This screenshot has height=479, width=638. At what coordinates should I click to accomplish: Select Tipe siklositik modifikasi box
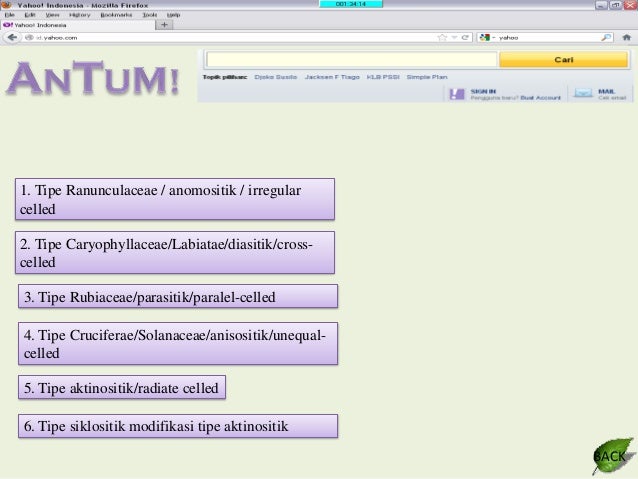(x=178, y=426)
